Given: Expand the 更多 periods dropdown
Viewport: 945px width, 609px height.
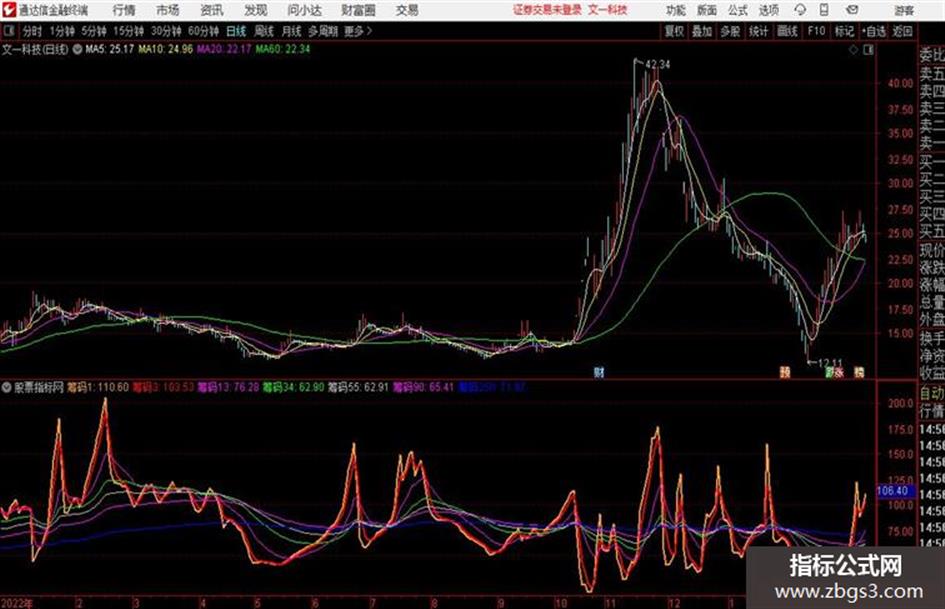Looking at the screenshot, I should point(358,31).
